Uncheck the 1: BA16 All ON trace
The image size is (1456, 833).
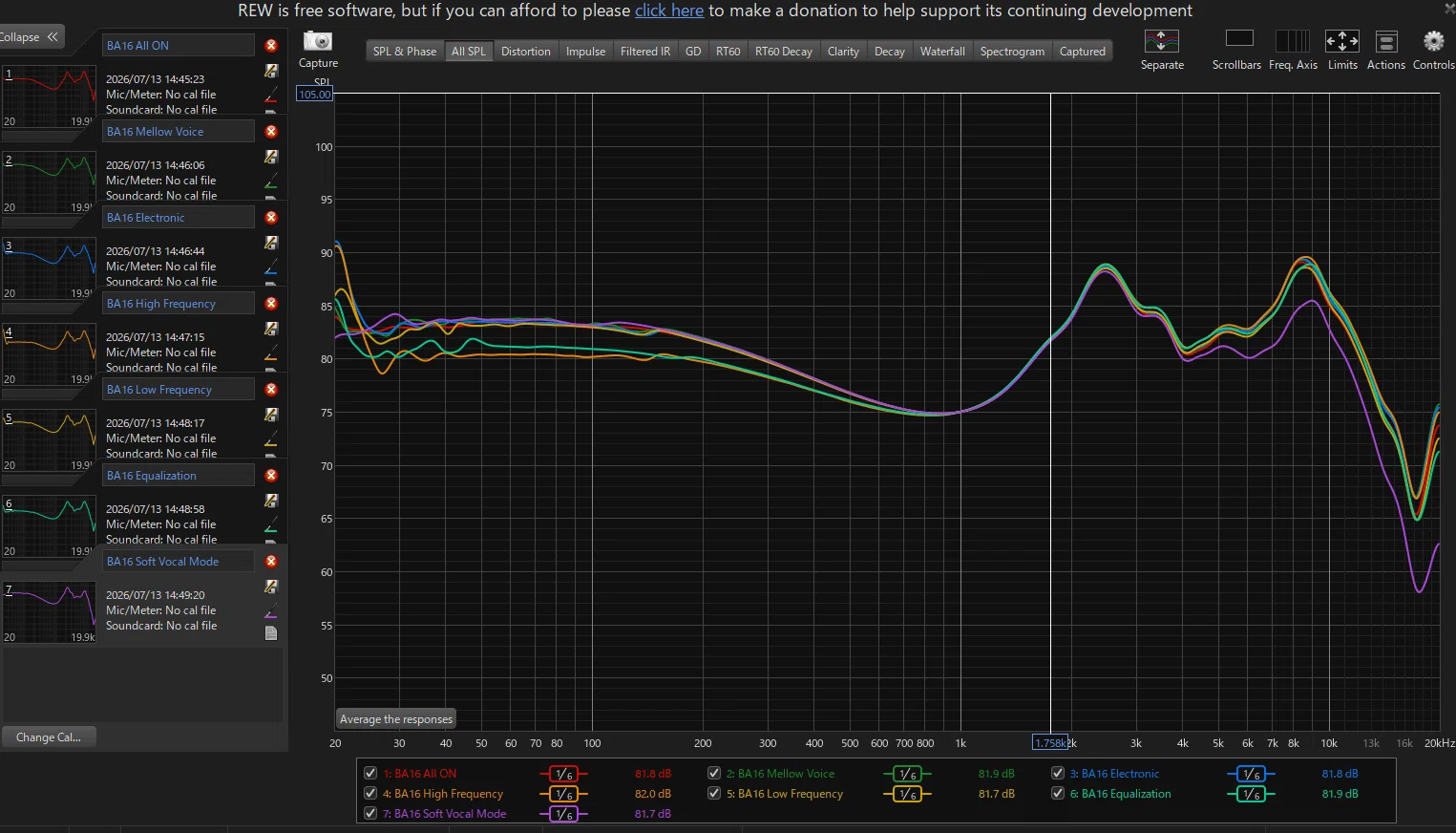370,773
